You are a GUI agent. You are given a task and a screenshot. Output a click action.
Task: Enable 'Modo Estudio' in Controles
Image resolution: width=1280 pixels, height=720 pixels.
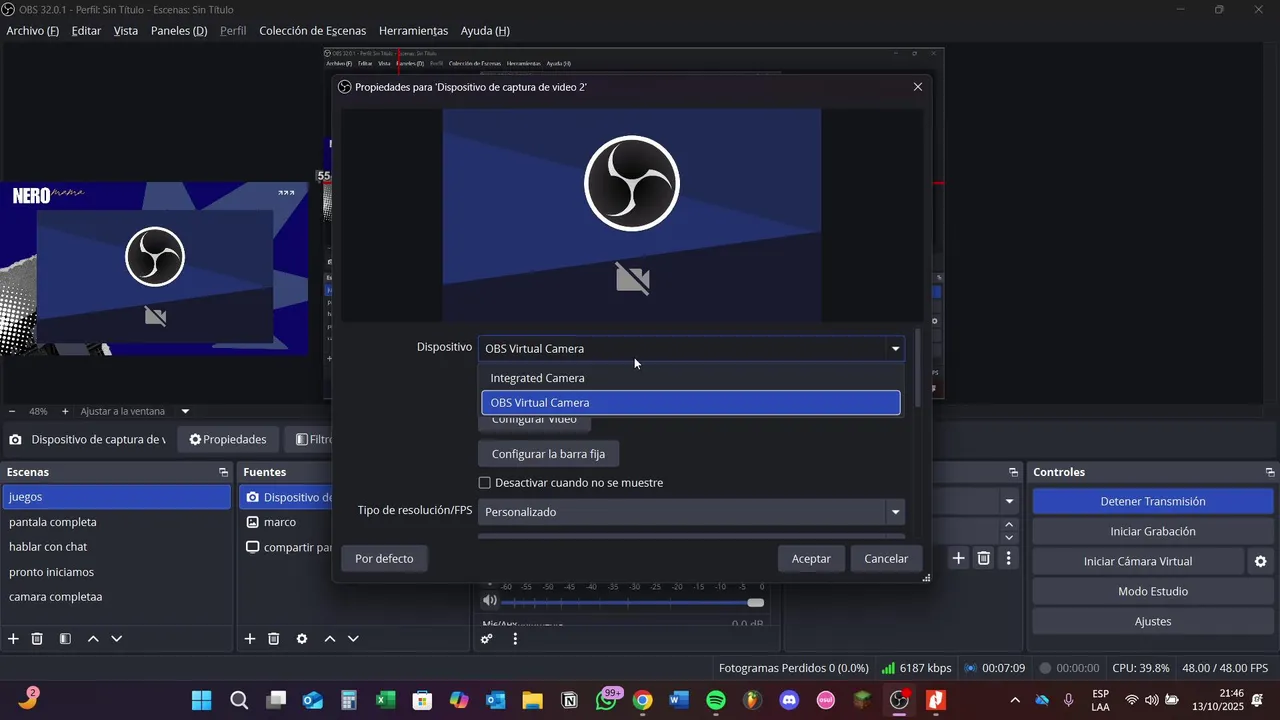pos(1152,592)
